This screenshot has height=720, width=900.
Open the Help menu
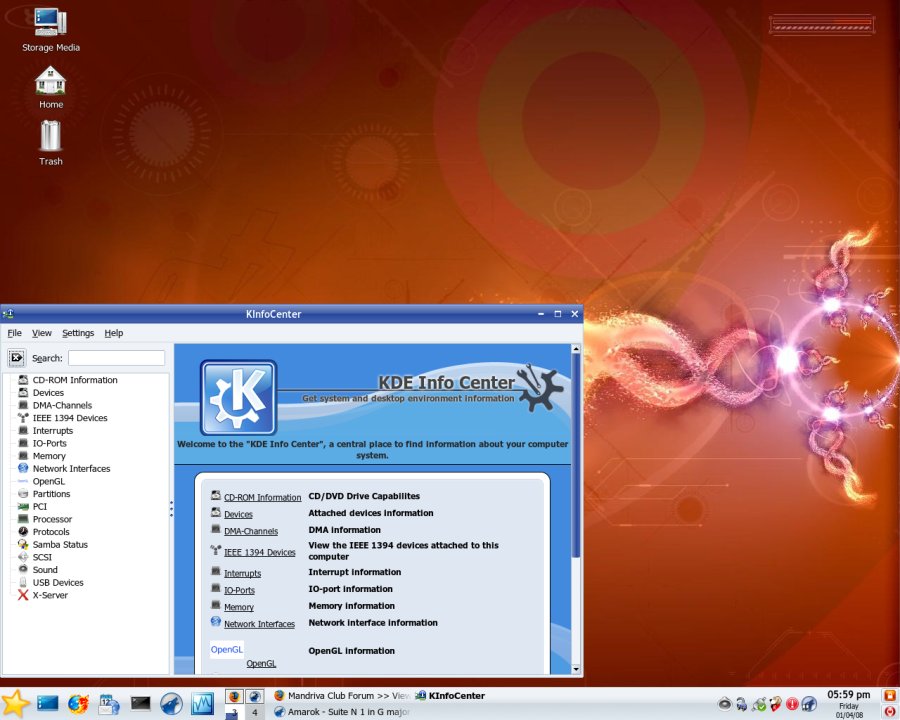(x=114, y=333)
